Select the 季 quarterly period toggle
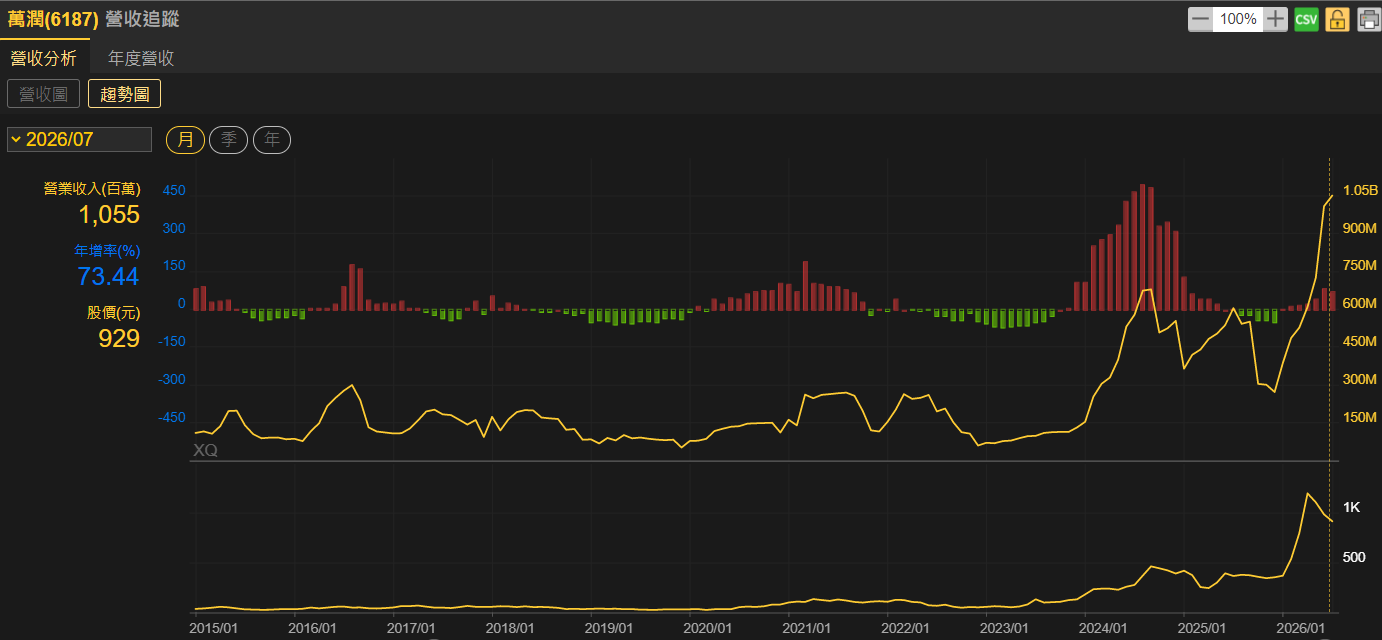The image size is (1382, 640). (228, 140)
